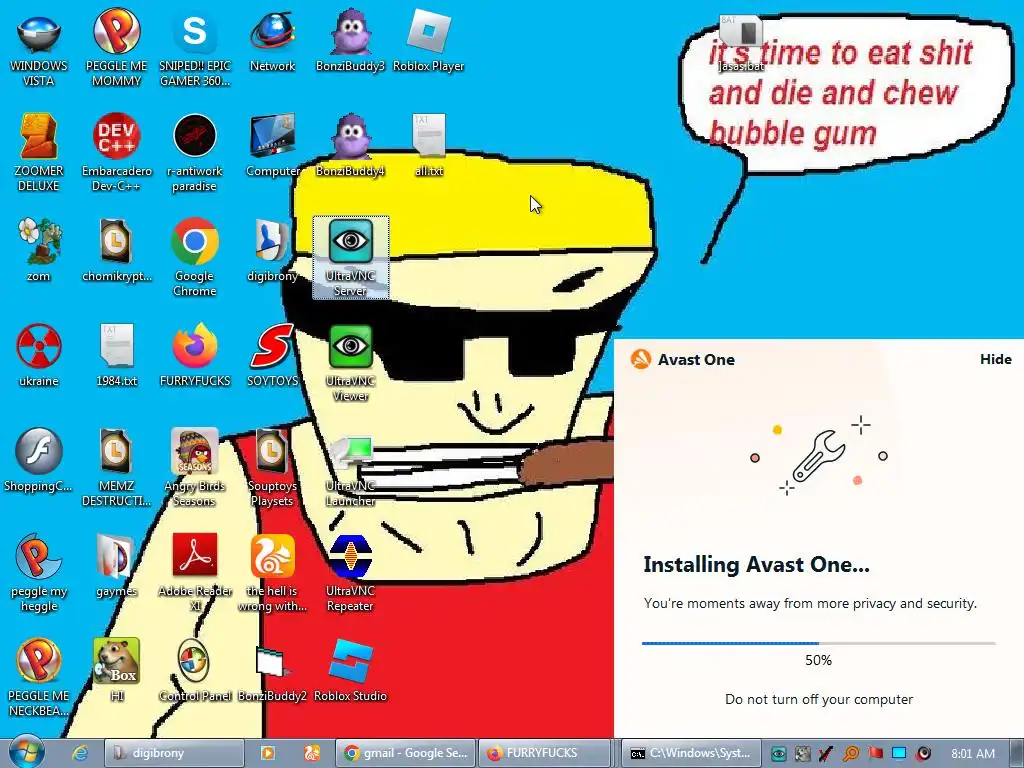1024x768 pixels.
Task: Open the WINDOWS VISTA desktop icon
Action: [x=39, y=48]
